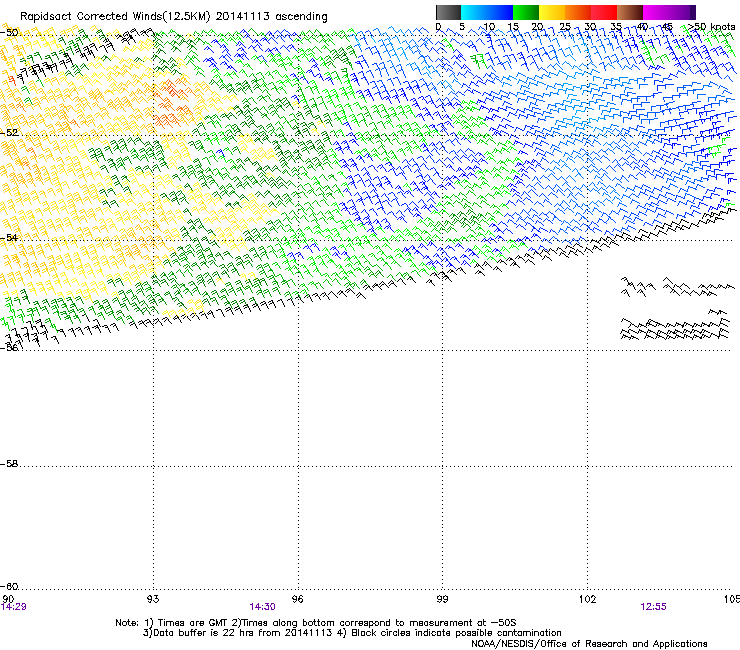This screenshot has height=650, width=740.
Task: Click the '-52' latitude label
Action: [x=9, y=133]
